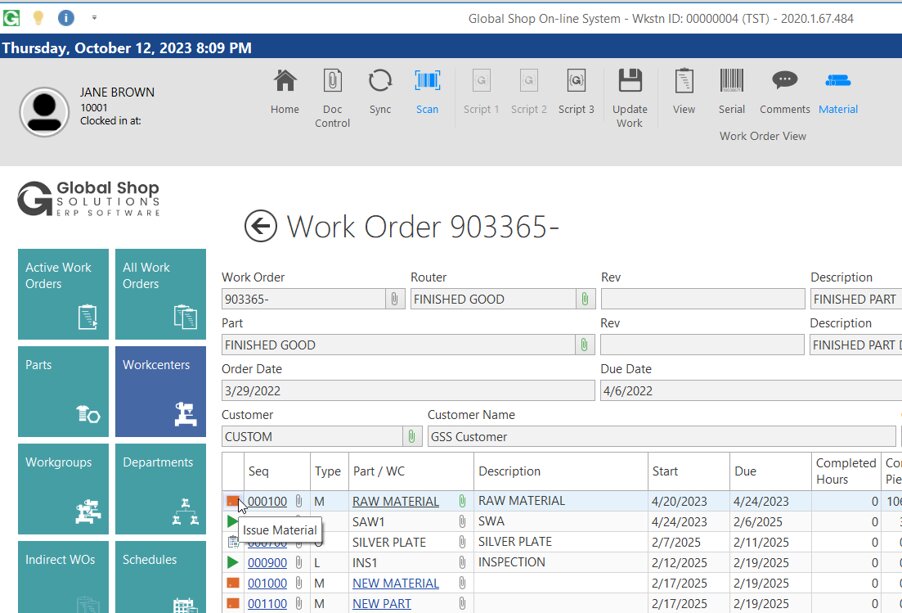This screenshot has width=902, height=613.
Task: Go back using the arrow beside Work Order
Action: click(261, 226)
